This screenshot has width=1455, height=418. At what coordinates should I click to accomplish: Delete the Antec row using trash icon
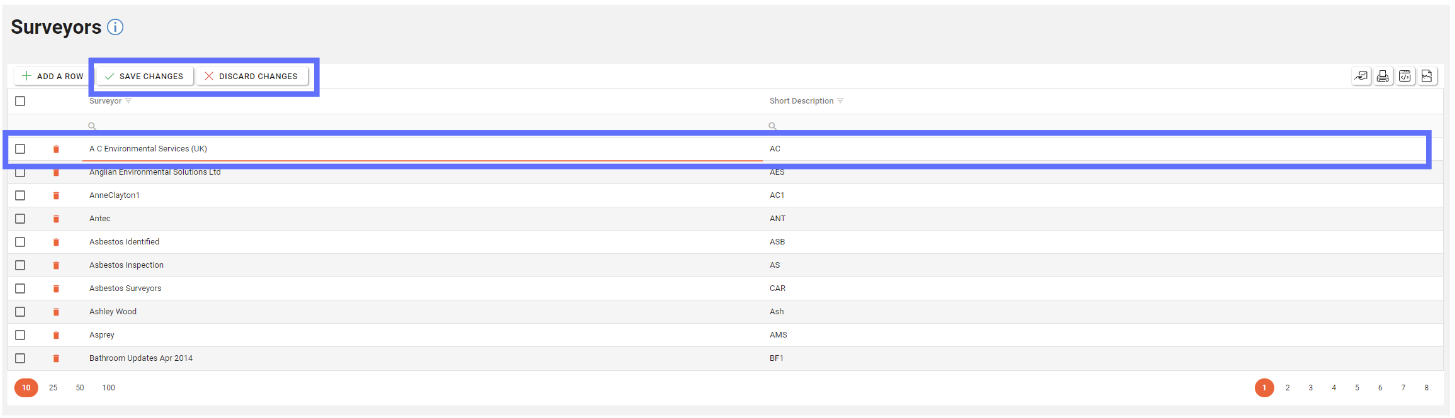click(56, 219)
